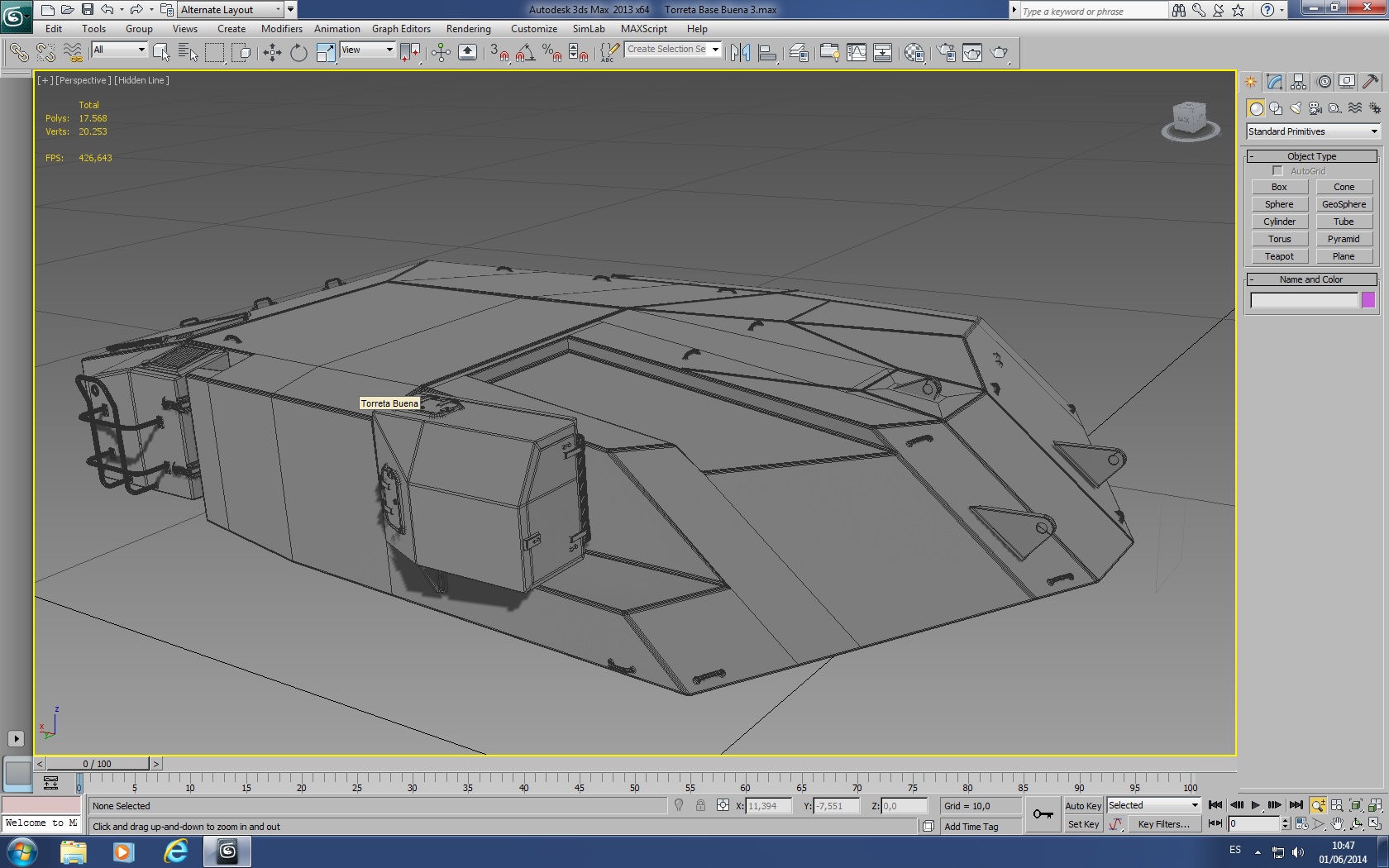Image resolution: width=1389 pixels, height=868 pixels.
Task: Click the Torus button
Action: click(1279, 239)
